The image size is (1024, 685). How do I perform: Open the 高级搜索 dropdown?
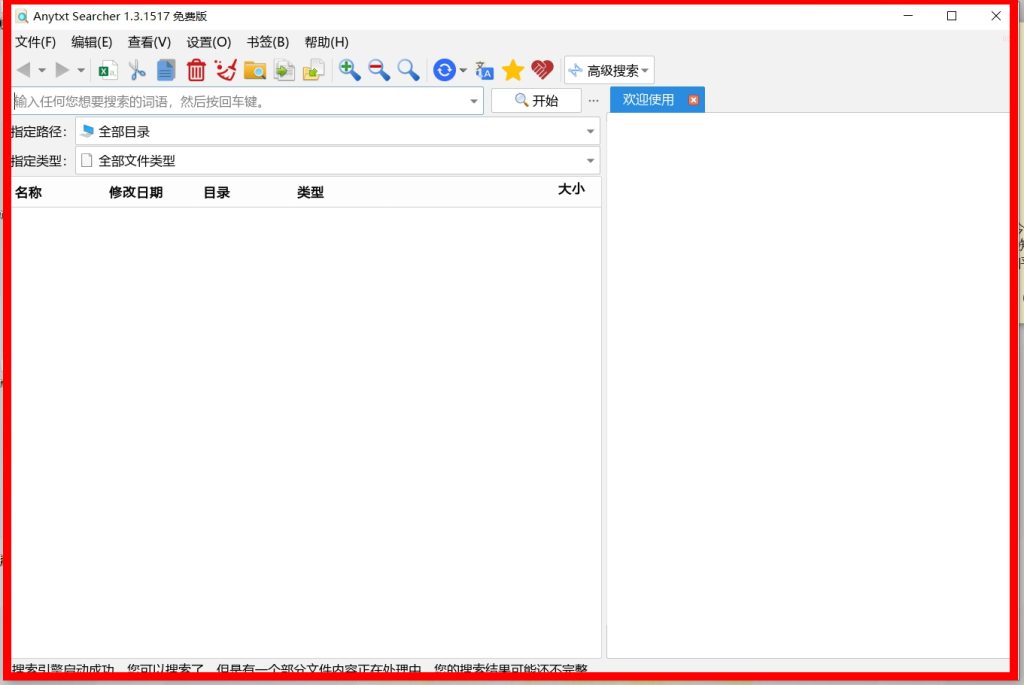tap(609, 70)
